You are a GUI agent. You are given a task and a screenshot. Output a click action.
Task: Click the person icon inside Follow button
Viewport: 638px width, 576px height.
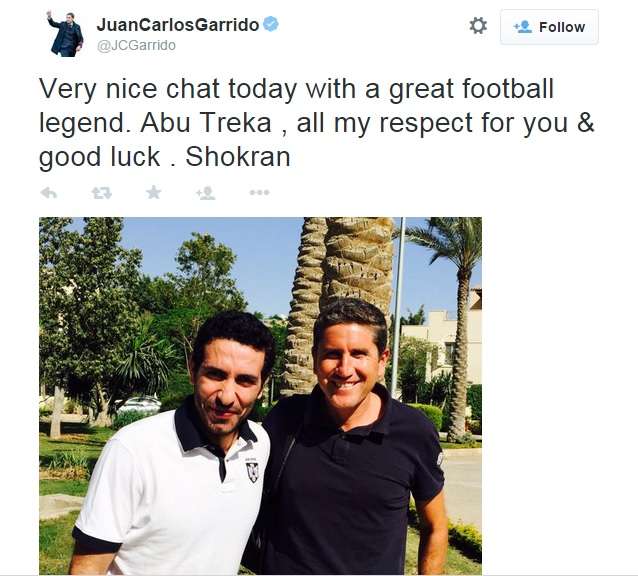522,27
